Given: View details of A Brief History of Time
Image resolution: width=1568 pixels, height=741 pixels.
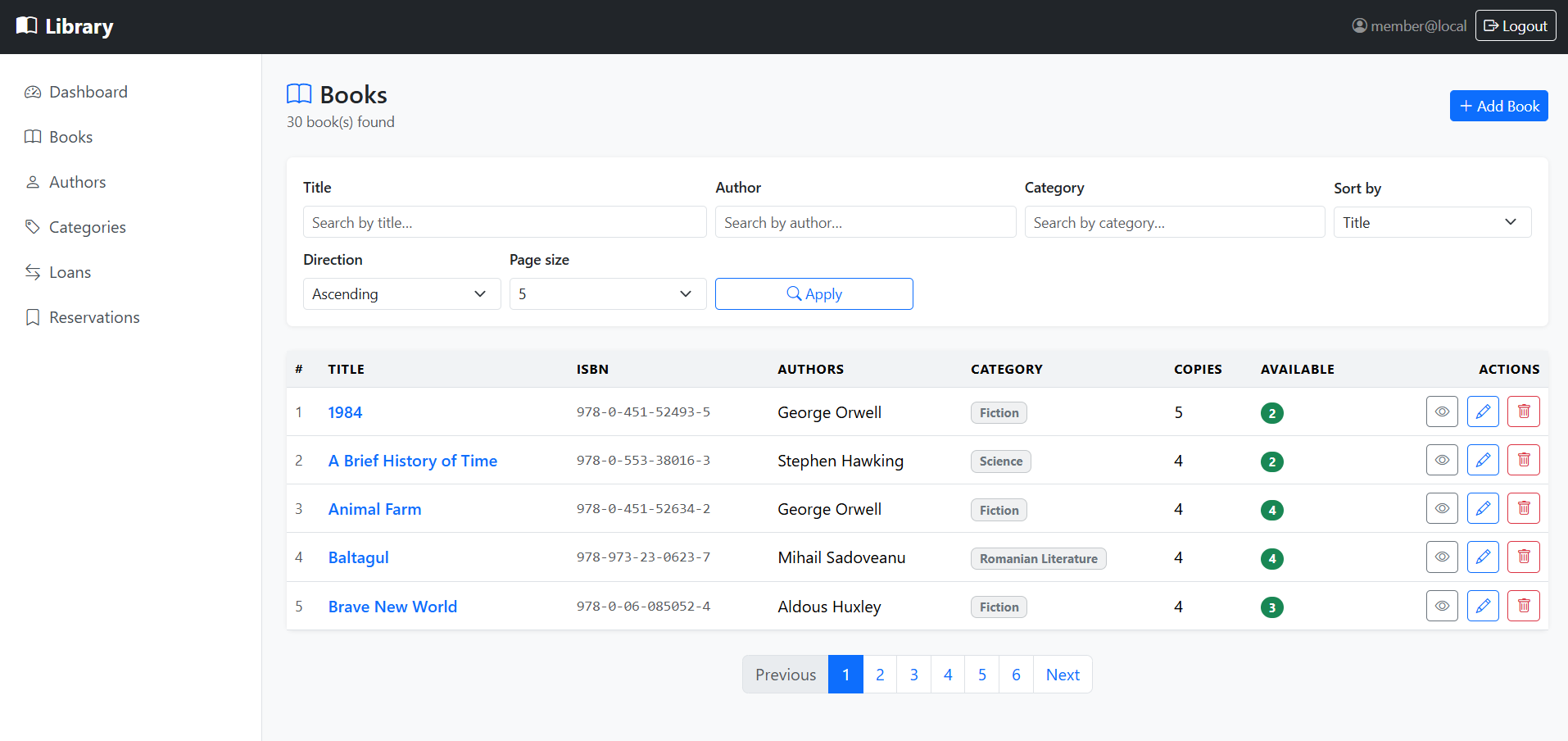Looking at the screenshot, I should (1442, 460).
